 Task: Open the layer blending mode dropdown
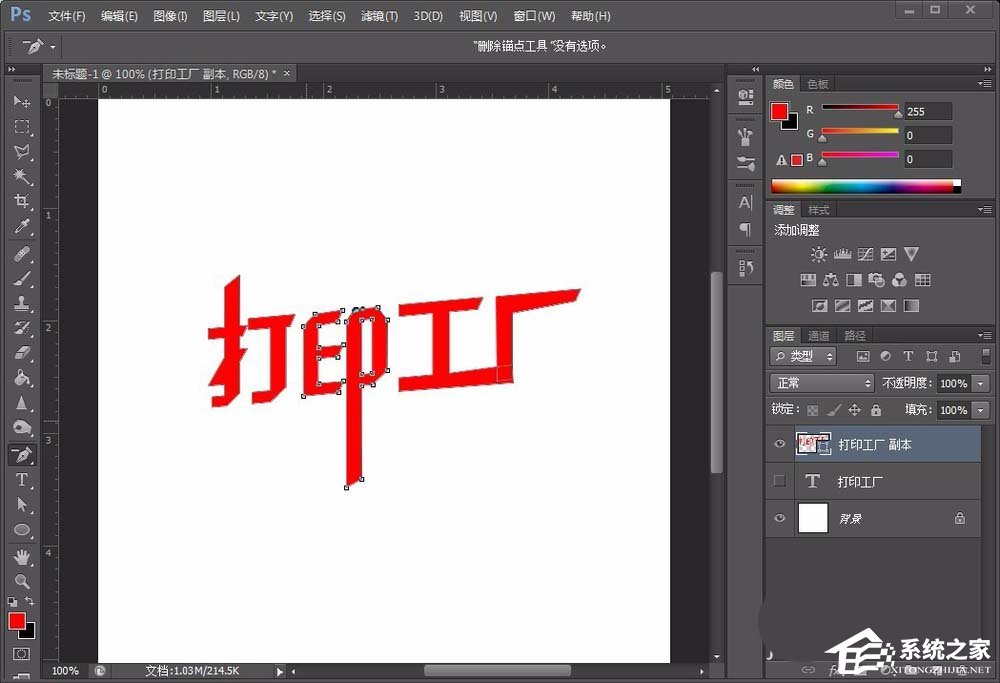point(820,383)
